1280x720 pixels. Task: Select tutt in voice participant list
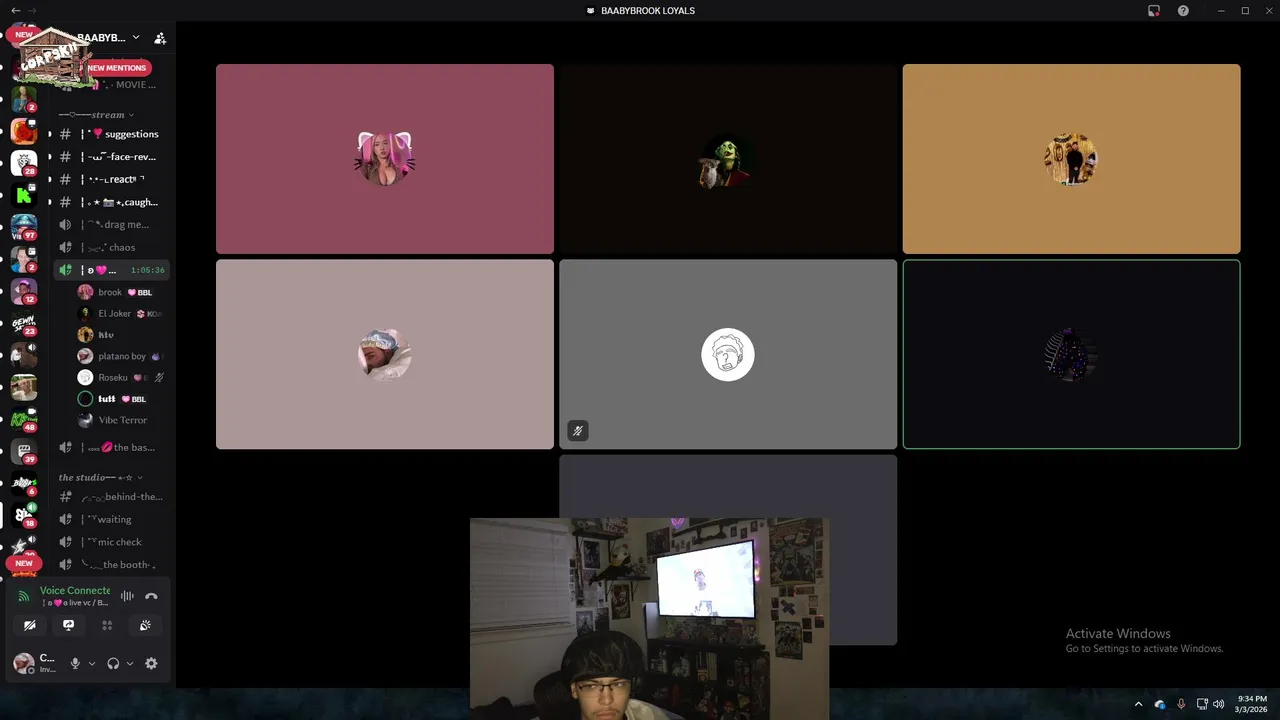coord(120,399)
